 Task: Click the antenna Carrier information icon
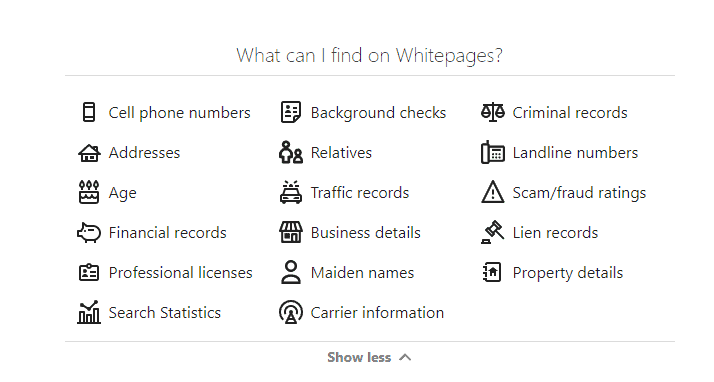pyautogui.click(x=291, y=312)
